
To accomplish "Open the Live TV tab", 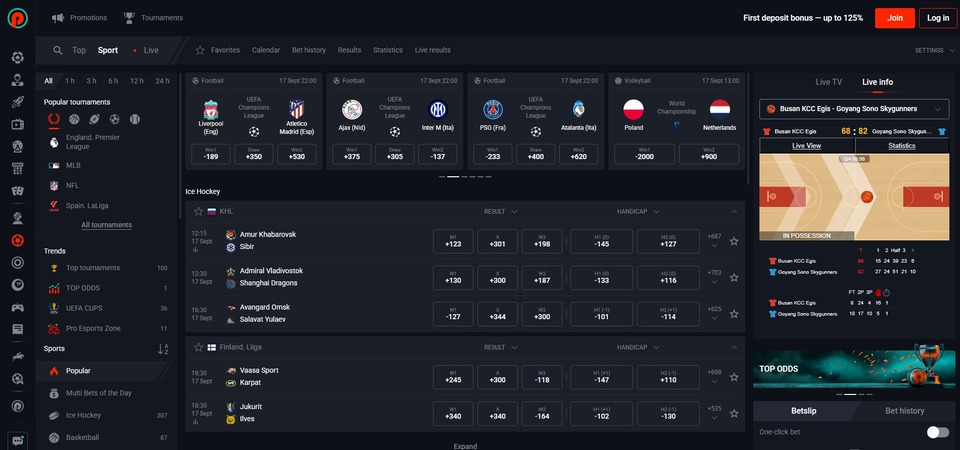I will tap(828, 82).
